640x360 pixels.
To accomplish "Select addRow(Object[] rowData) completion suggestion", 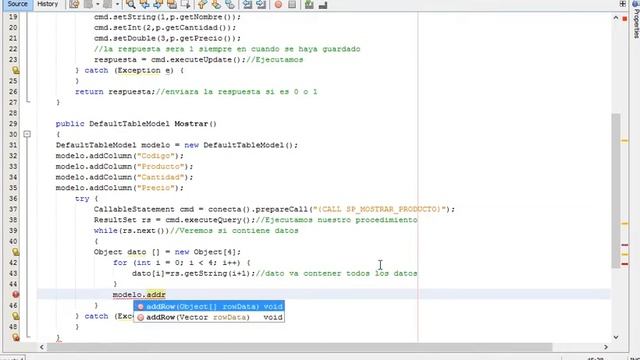I will [x=209, y=307].
